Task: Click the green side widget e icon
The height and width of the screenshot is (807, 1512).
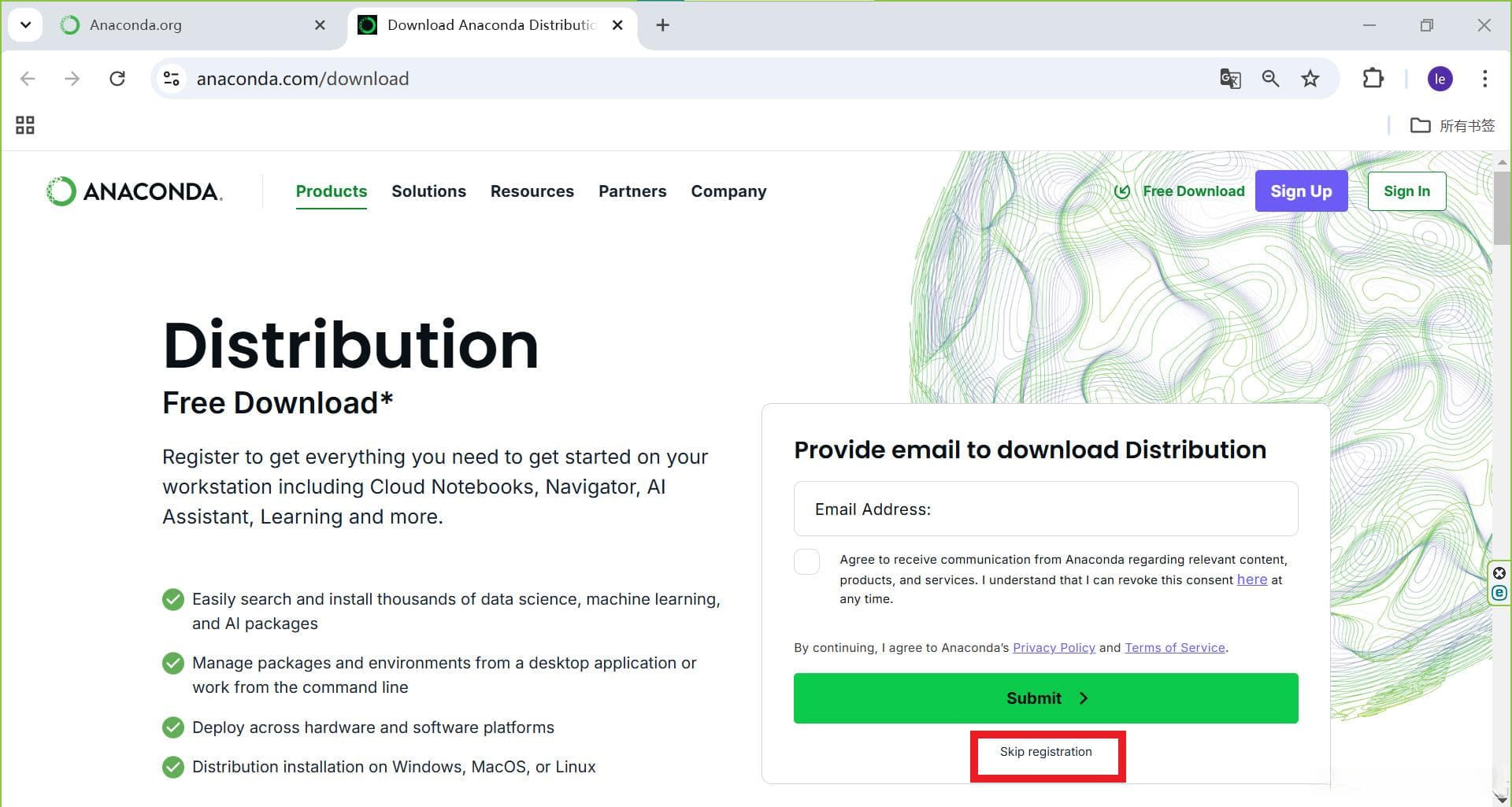Action: click(1499, 593)
